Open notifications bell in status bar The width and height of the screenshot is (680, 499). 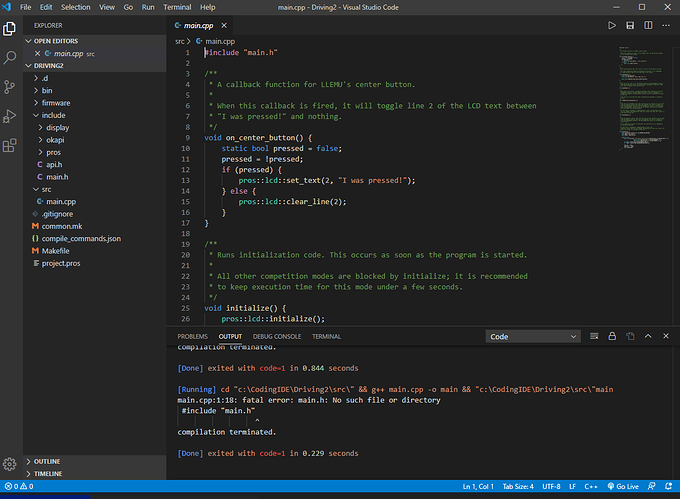(x=668, y=486)
